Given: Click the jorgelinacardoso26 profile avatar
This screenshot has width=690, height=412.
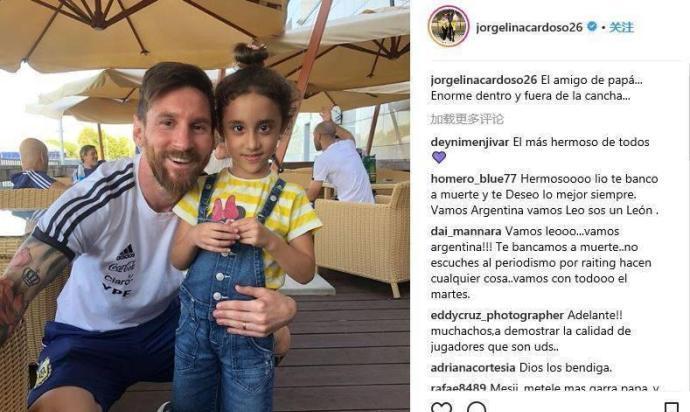Looking at the screenshot, I should click(x=448, y=26).
